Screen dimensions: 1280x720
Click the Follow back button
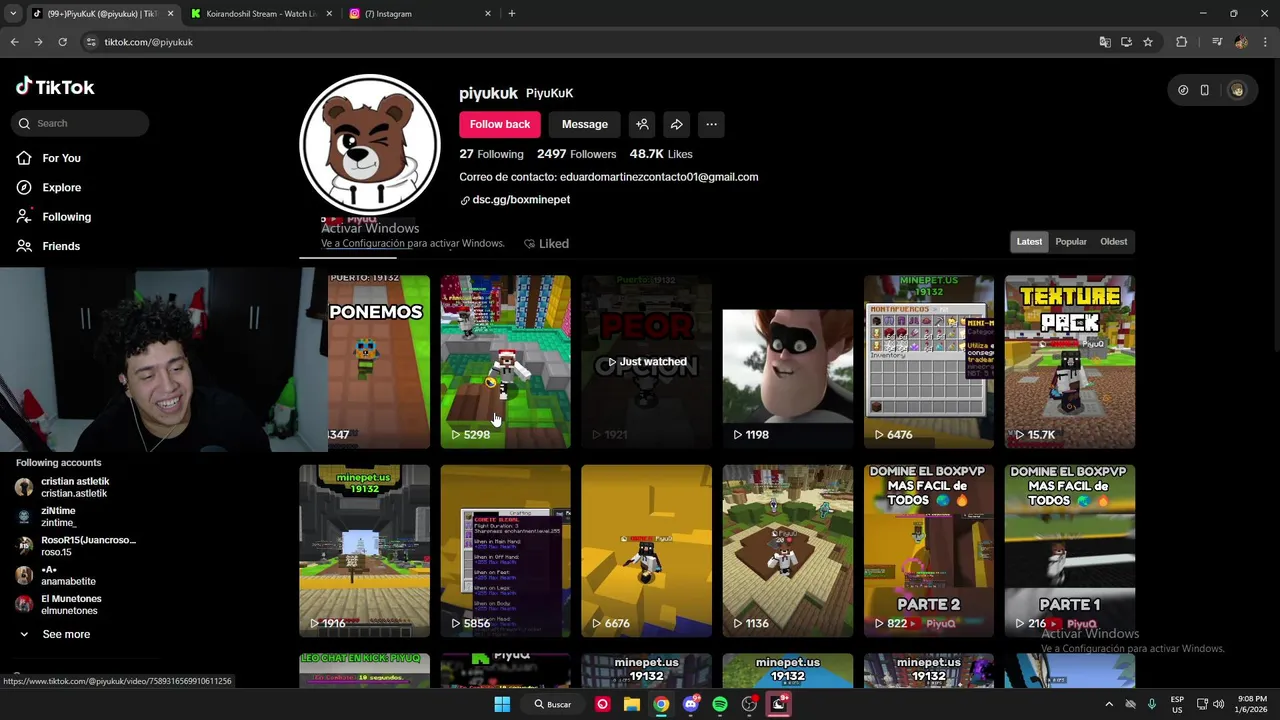click(x=500, y=124)
